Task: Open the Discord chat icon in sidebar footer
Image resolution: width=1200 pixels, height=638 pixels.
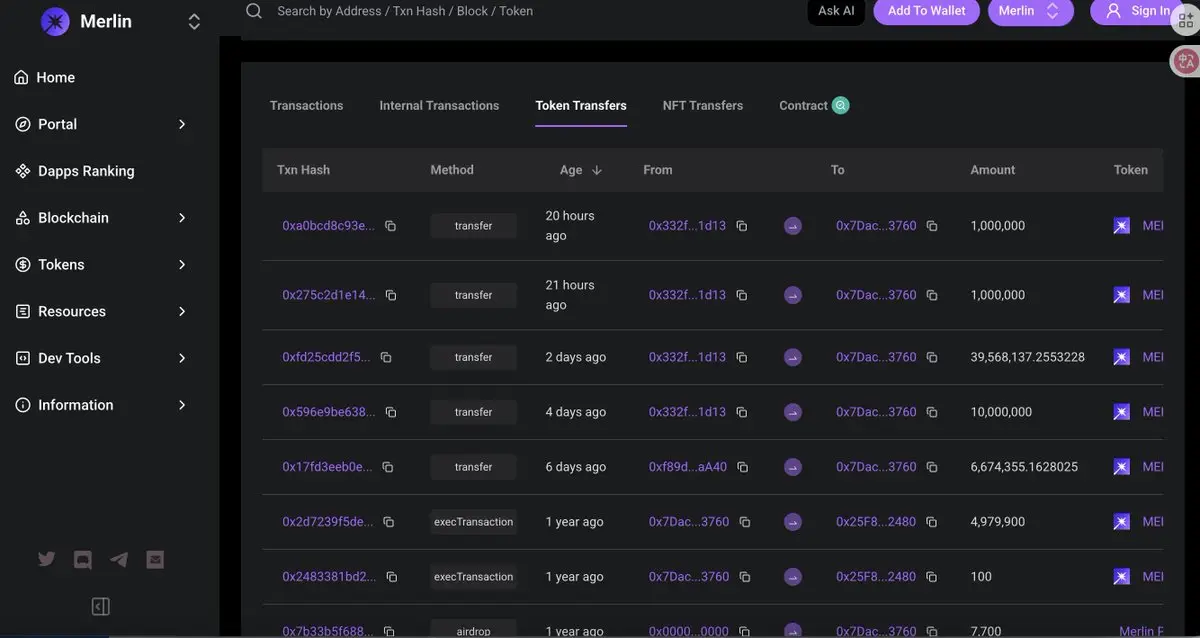Action: click(83, 560)
